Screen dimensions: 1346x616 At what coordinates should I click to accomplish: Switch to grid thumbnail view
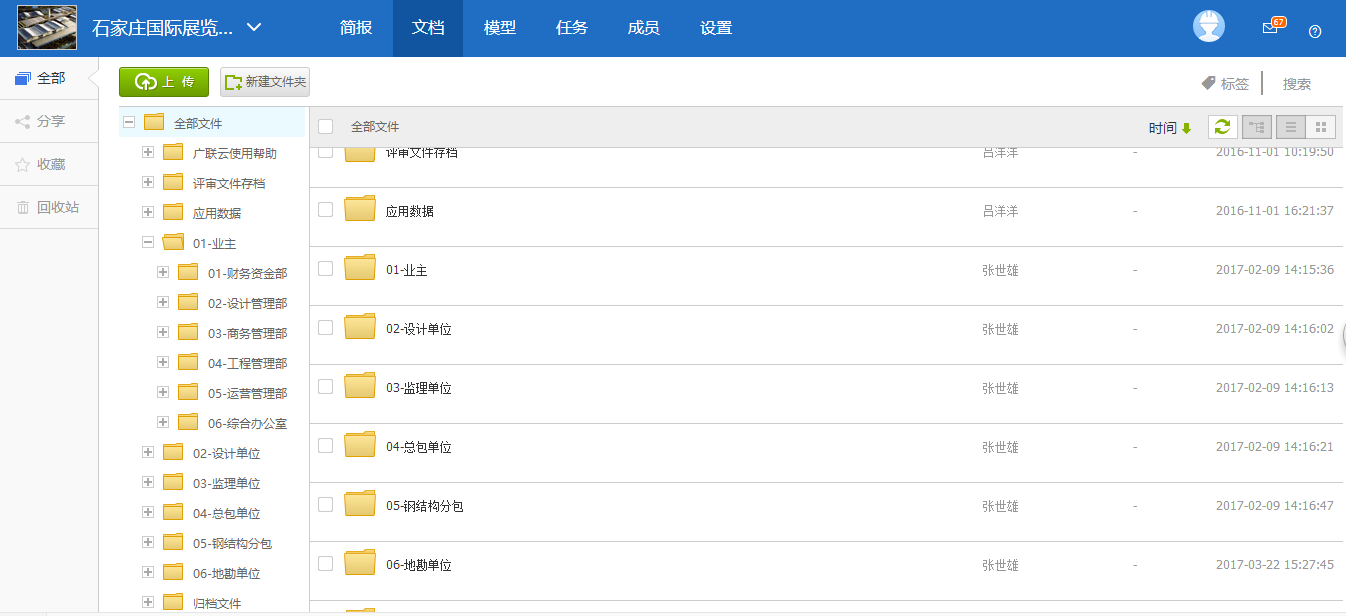tap(1321, 127)
